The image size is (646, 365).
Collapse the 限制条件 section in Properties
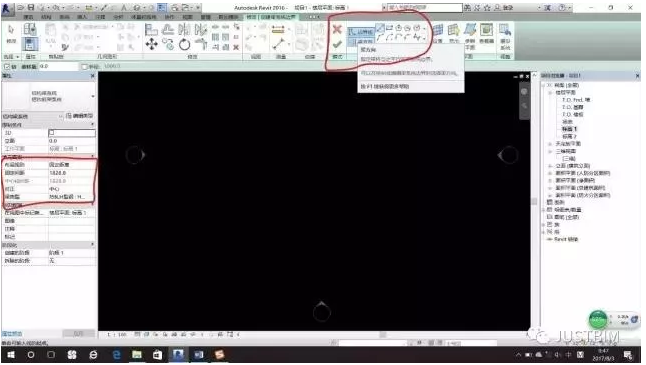pyautogui.click(x=92, y=124)
